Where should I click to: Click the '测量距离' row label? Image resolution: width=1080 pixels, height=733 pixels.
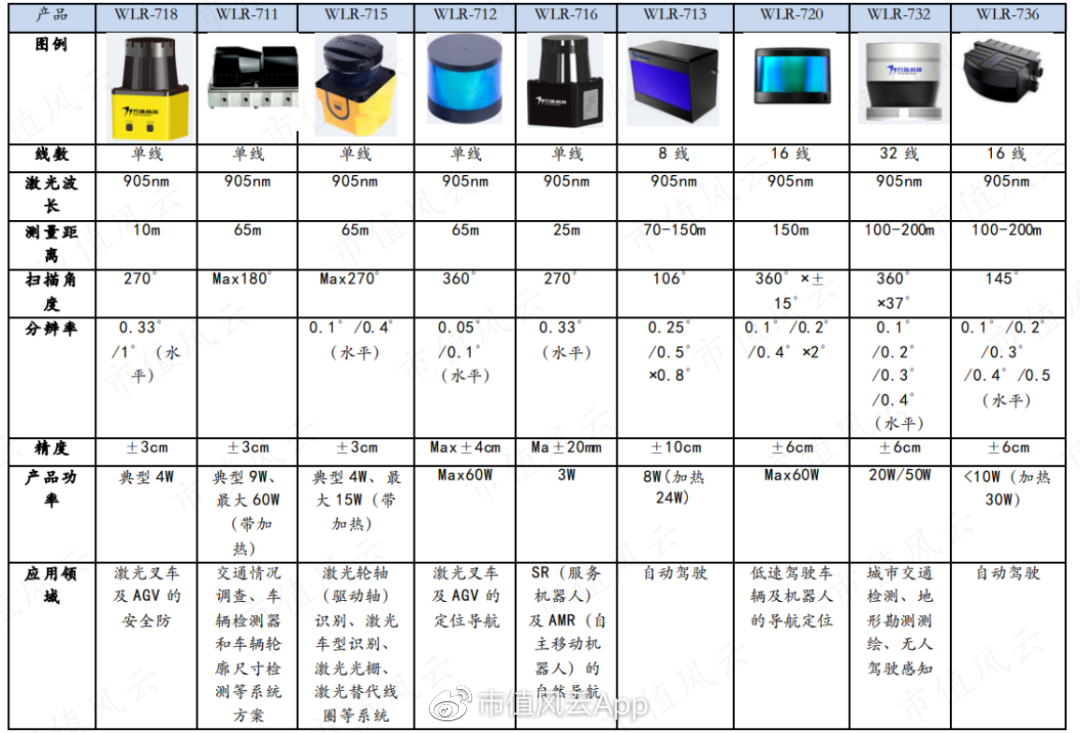pyautogui.click(x=52, y=243)
